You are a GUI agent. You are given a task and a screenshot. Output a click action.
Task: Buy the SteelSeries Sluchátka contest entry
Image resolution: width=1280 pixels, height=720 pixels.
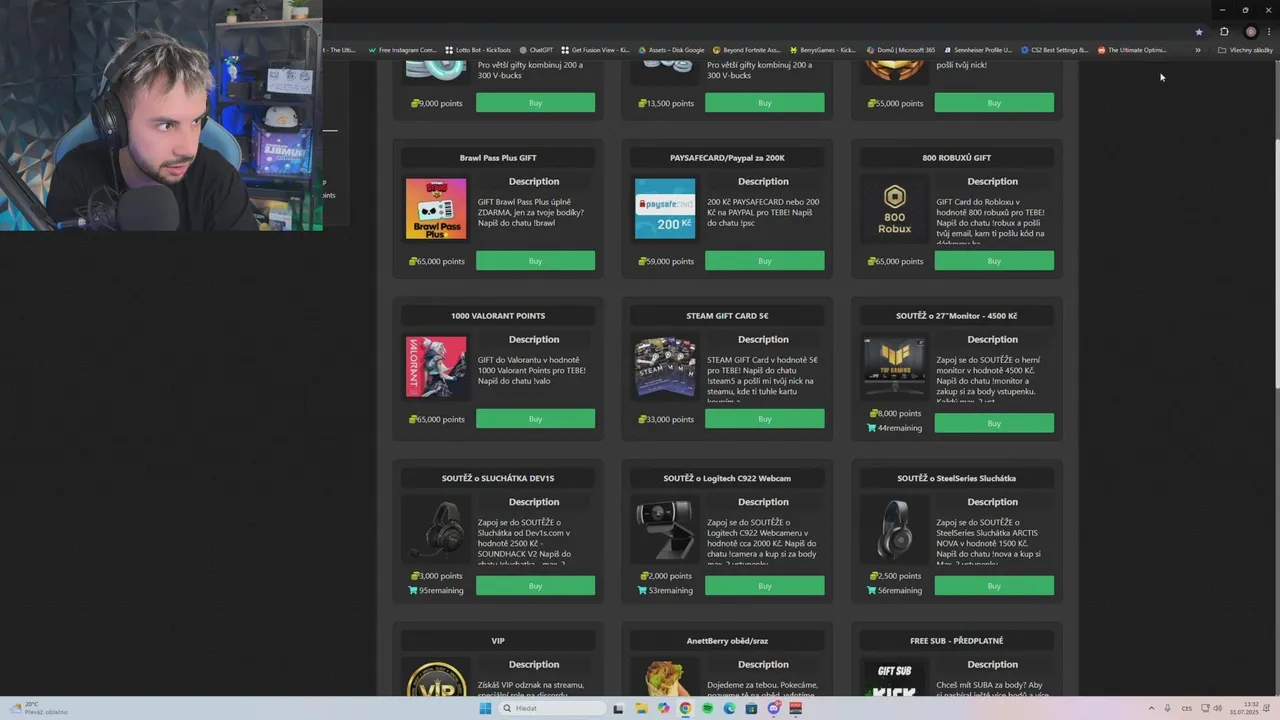[x=994, y=585]
